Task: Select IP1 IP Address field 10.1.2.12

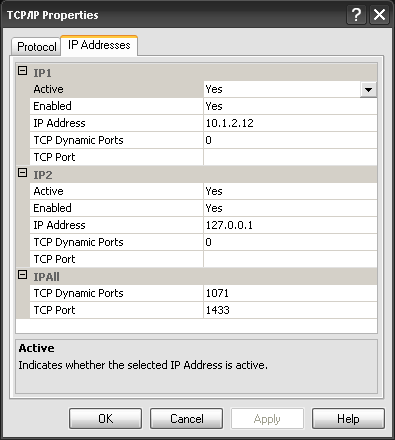Action: pyautogui.click(x=290, y=123)
